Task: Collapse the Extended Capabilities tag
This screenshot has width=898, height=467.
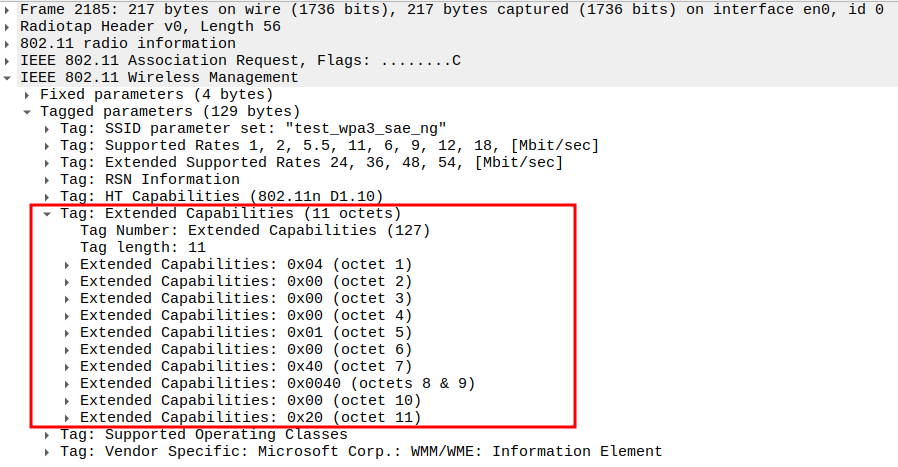Action: pos(48,213)
